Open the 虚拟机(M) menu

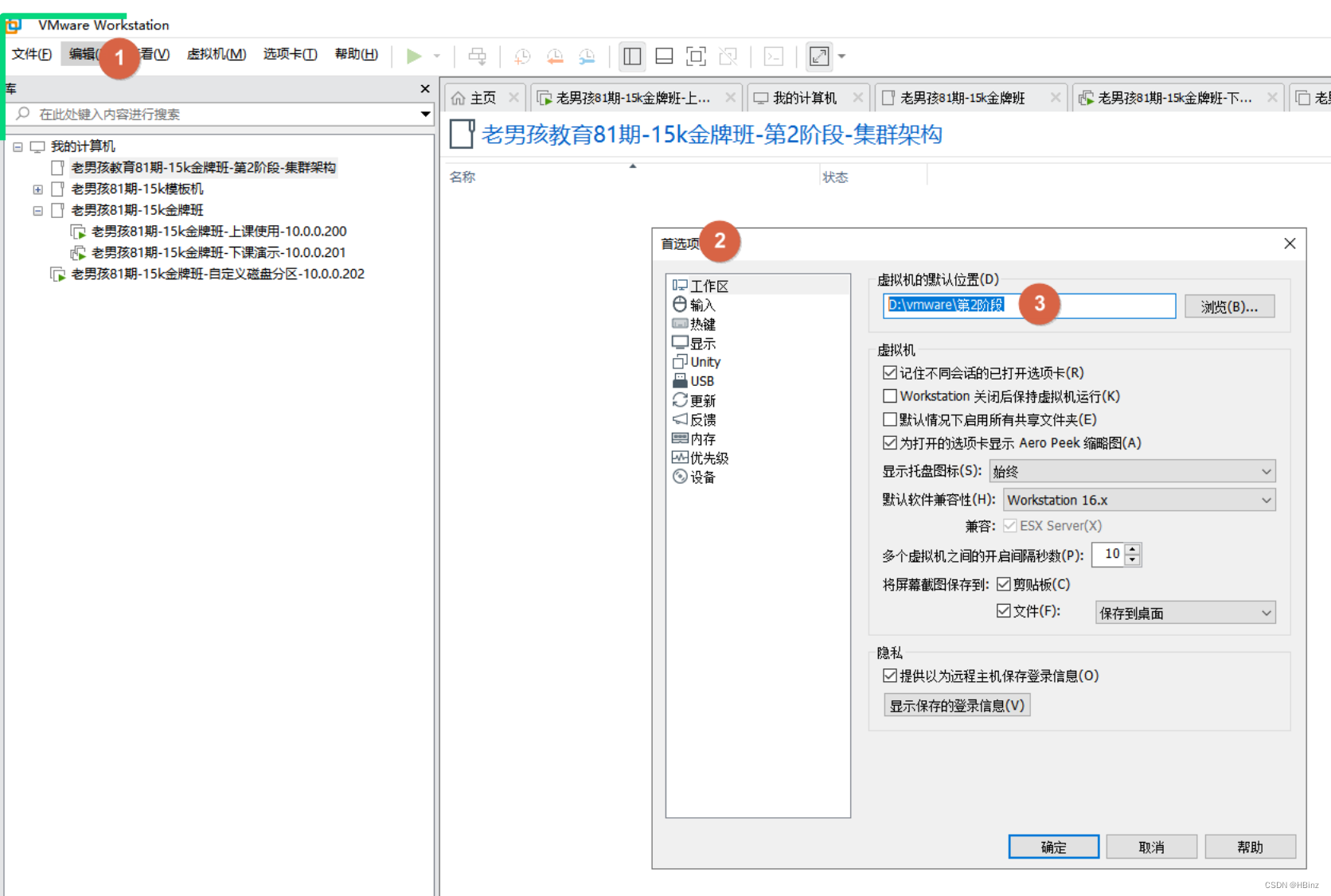(217, 54)
